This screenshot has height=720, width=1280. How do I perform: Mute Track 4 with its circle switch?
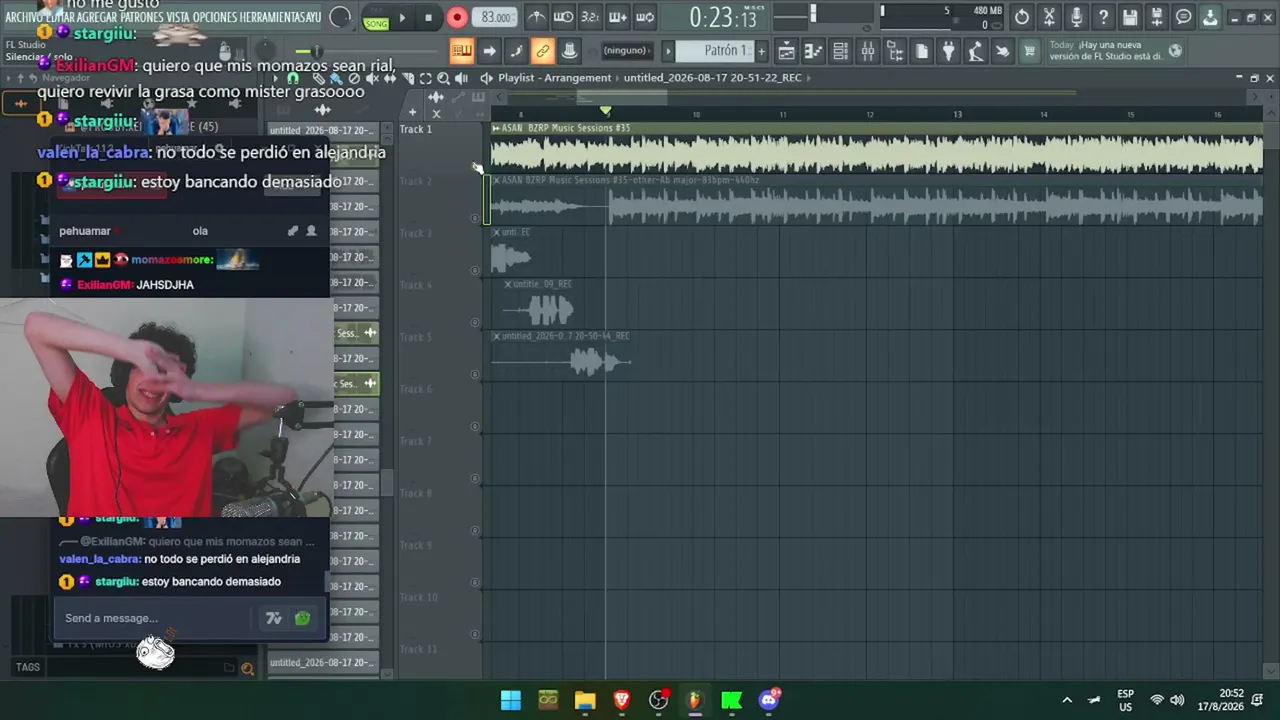475,322
